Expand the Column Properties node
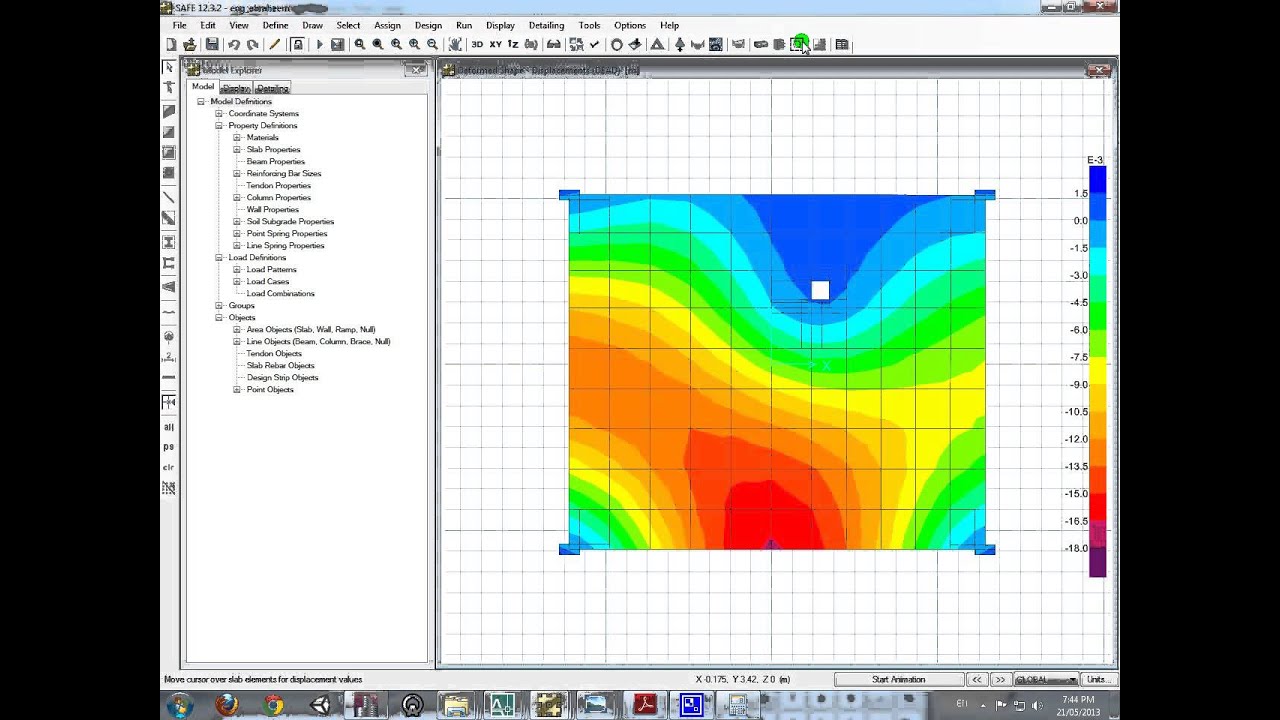 pyautogui.click(x=237, y=198)
